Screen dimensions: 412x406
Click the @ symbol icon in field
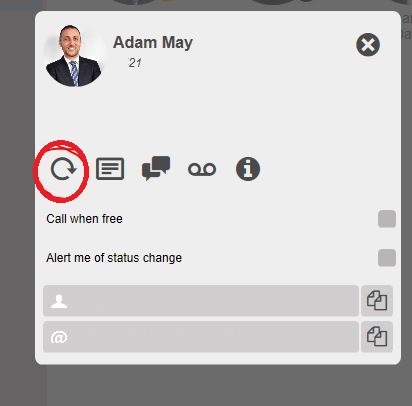pyautogui.click(x=59, y=337)
